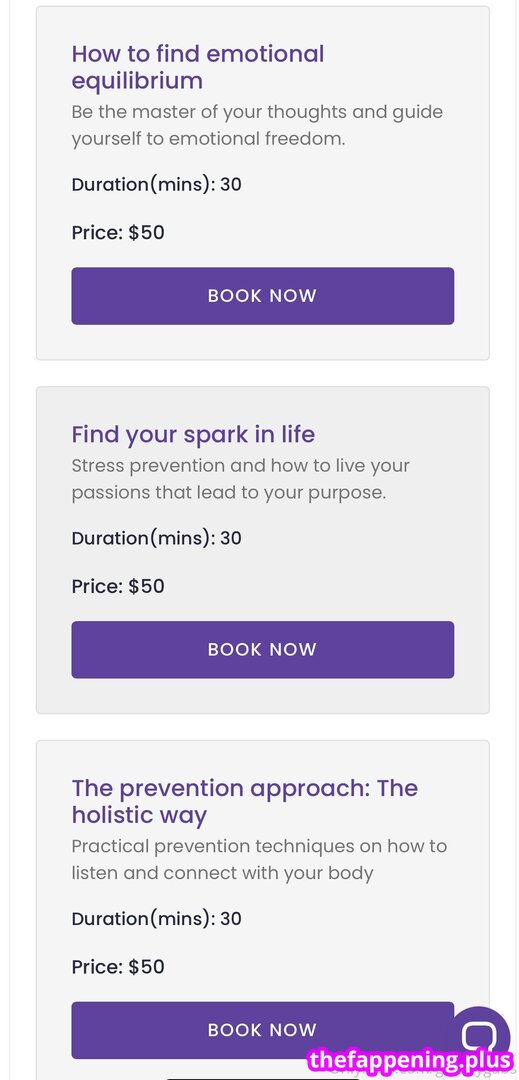519x1080 pixels.
Task: Click the empty space below the emotional equilibrium BOOK NOW button
Action: 262,342
